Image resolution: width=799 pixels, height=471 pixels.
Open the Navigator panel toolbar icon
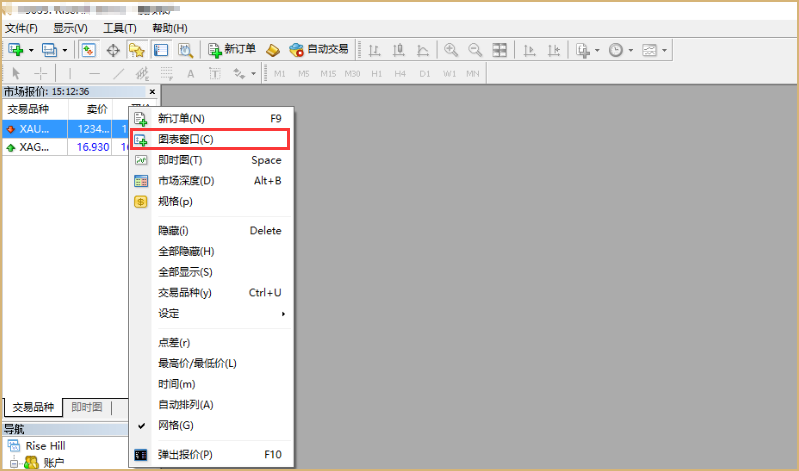pos(137,49)
